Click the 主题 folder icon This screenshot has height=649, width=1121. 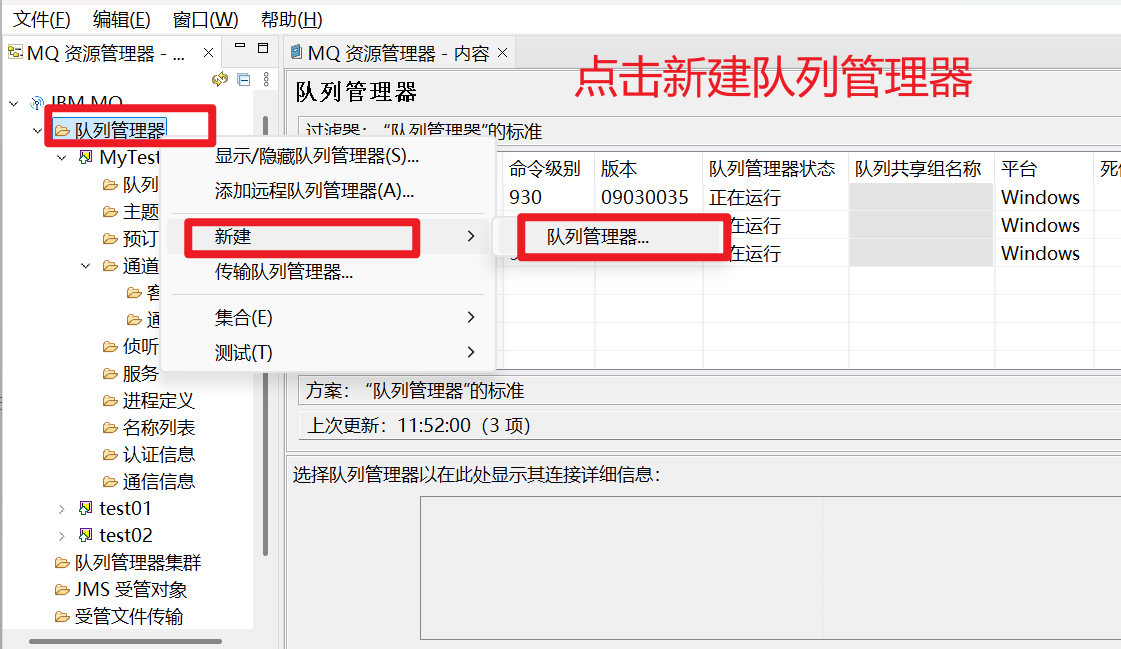110,212
